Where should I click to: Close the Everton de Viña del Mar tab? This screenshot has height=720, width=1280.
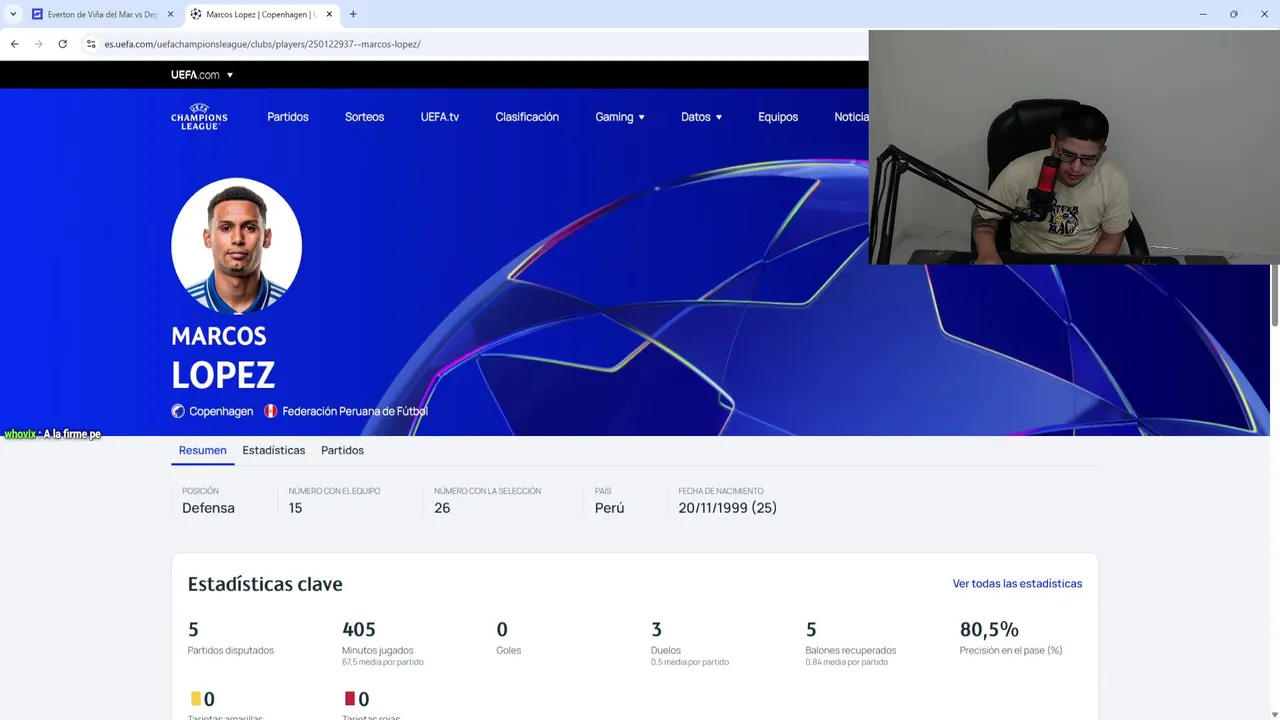(x=170, y=14)
